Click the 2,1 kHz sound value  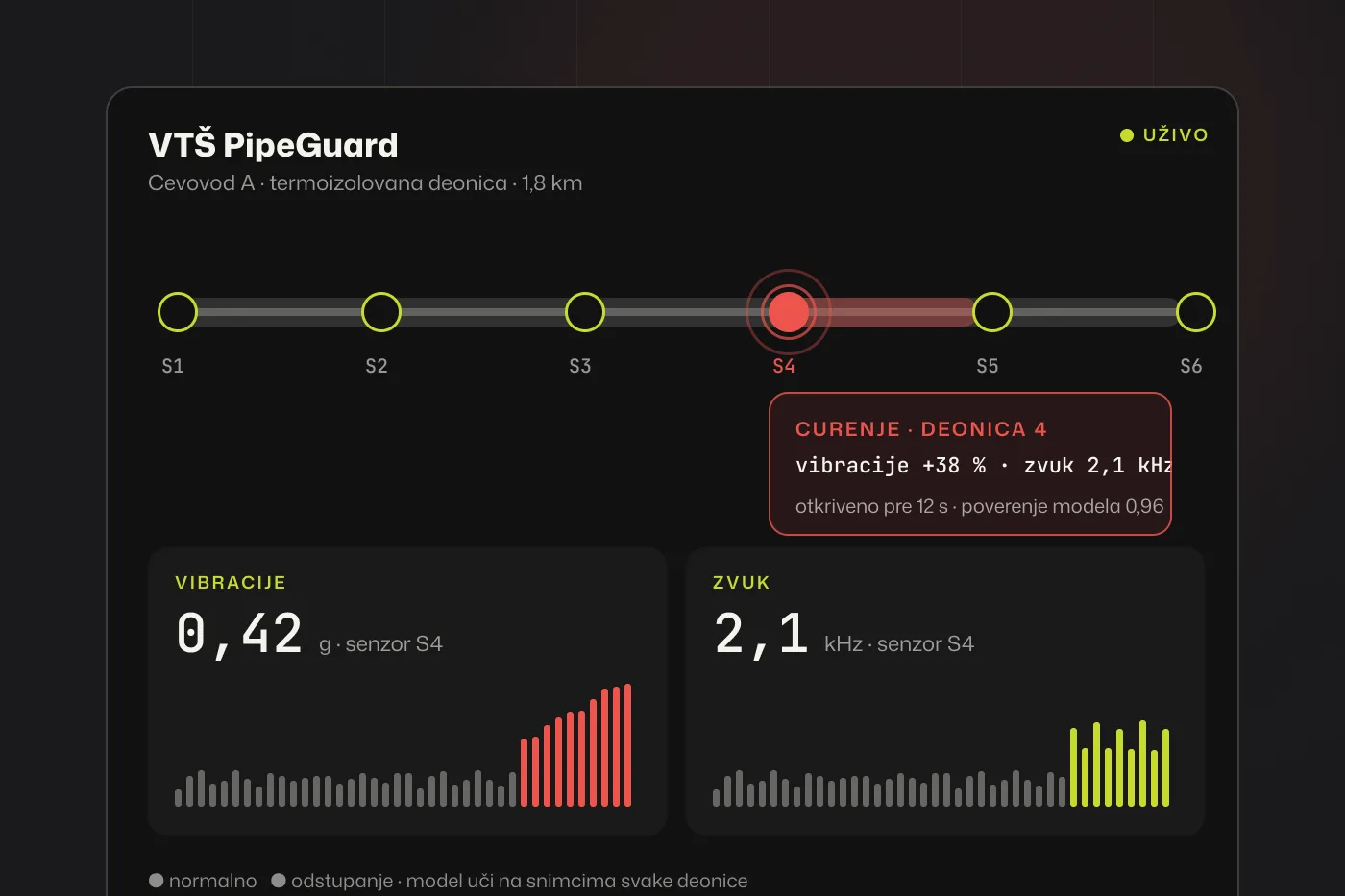click(x=761, y=635)
